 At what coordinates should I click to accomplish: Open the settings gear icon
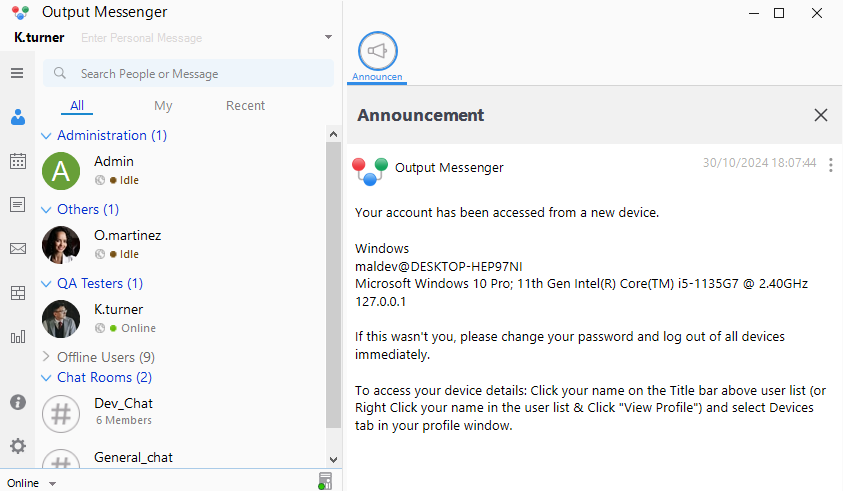pos(18,446)
